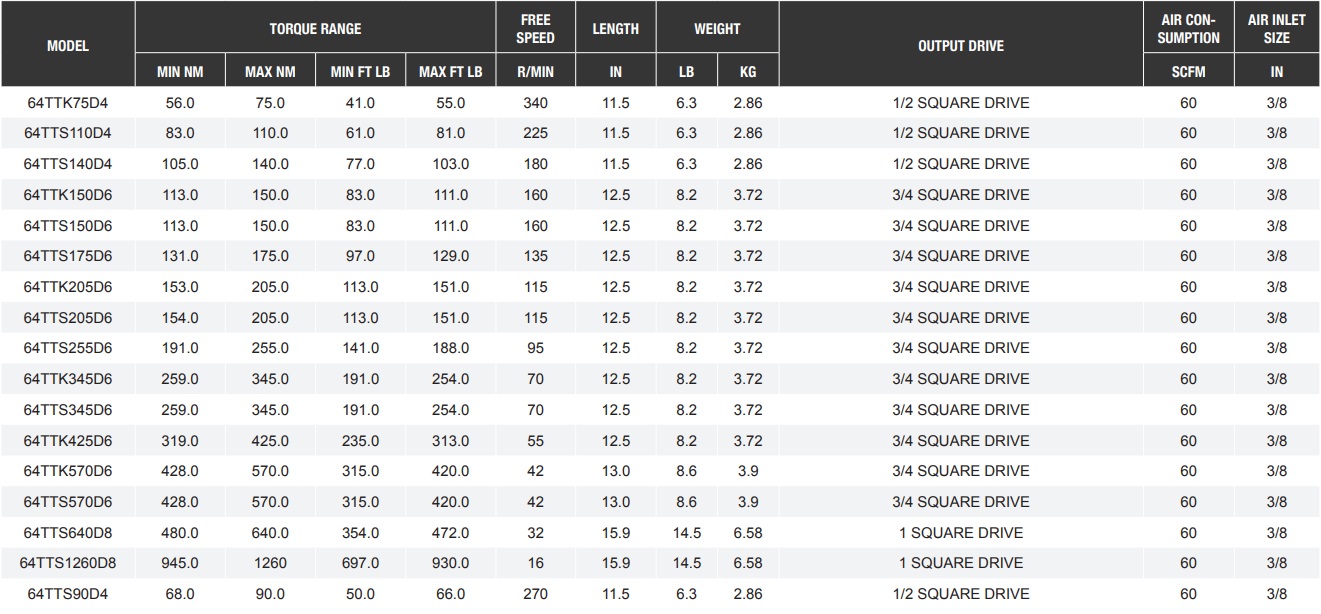Select the AIR CONSUMPTION column header

(x=1189, y=29)
